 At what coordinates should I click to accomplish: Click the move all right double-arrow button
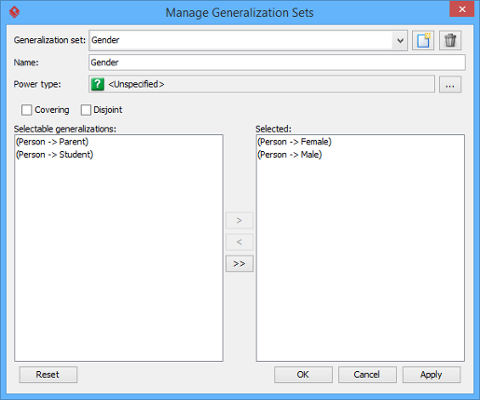tap(239, 264)
